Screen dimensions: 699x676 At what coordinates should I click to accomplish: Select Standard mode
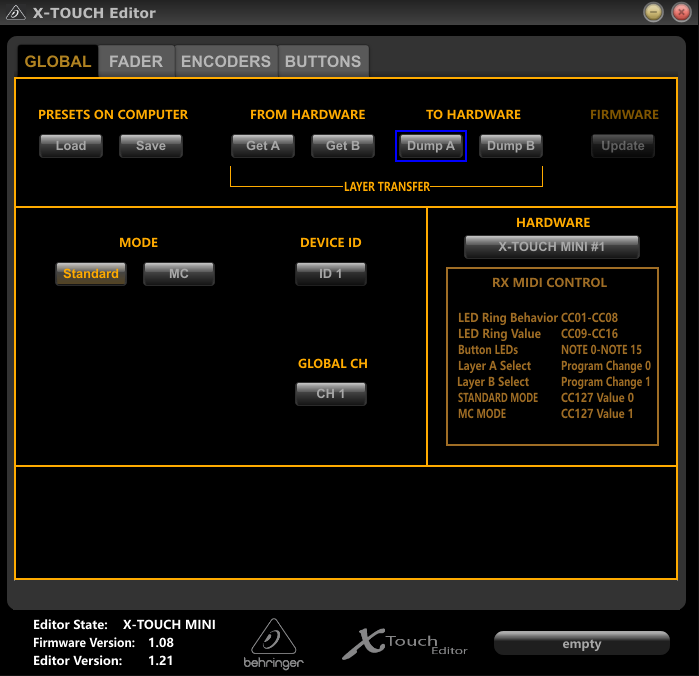click(91, 273)
